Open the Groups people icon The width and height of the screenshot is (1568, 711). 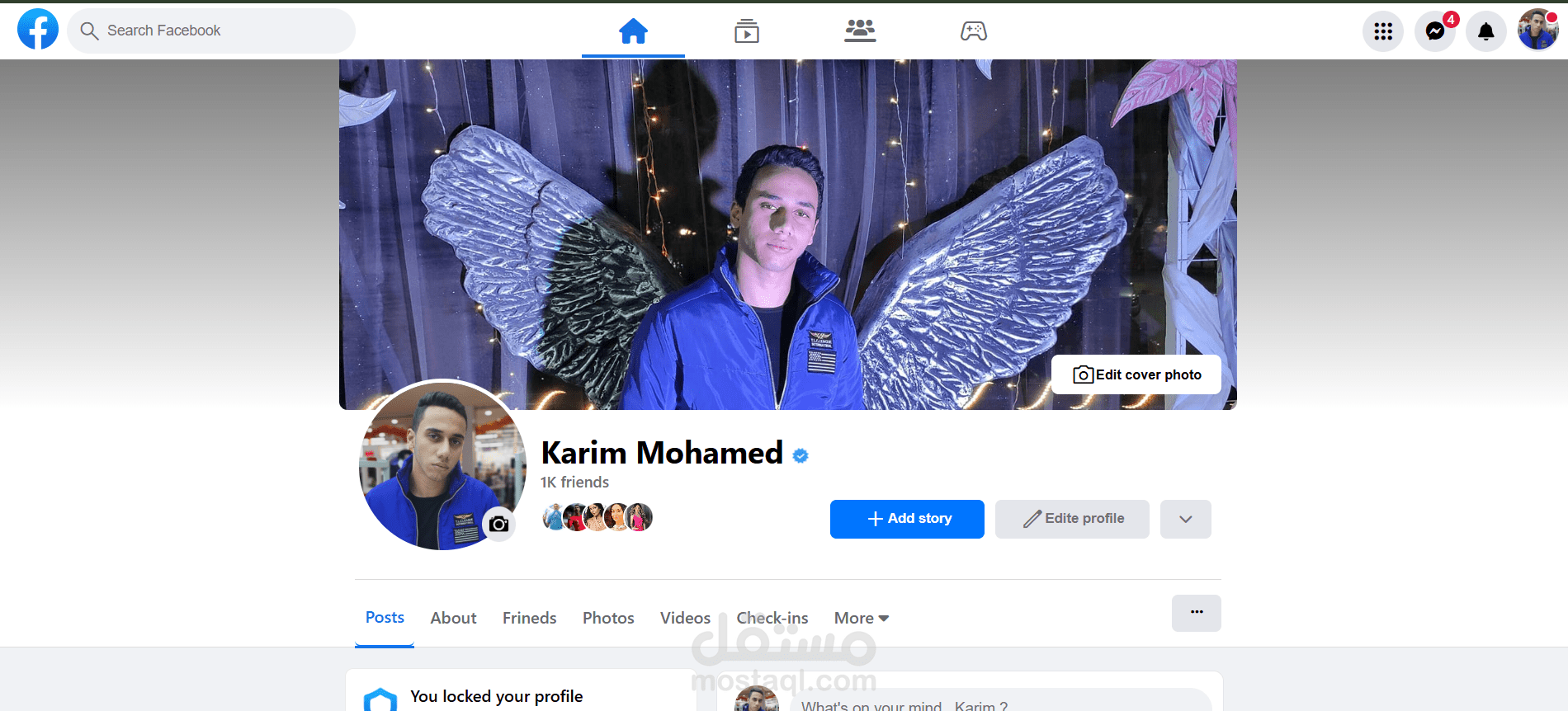click(860, 31)
